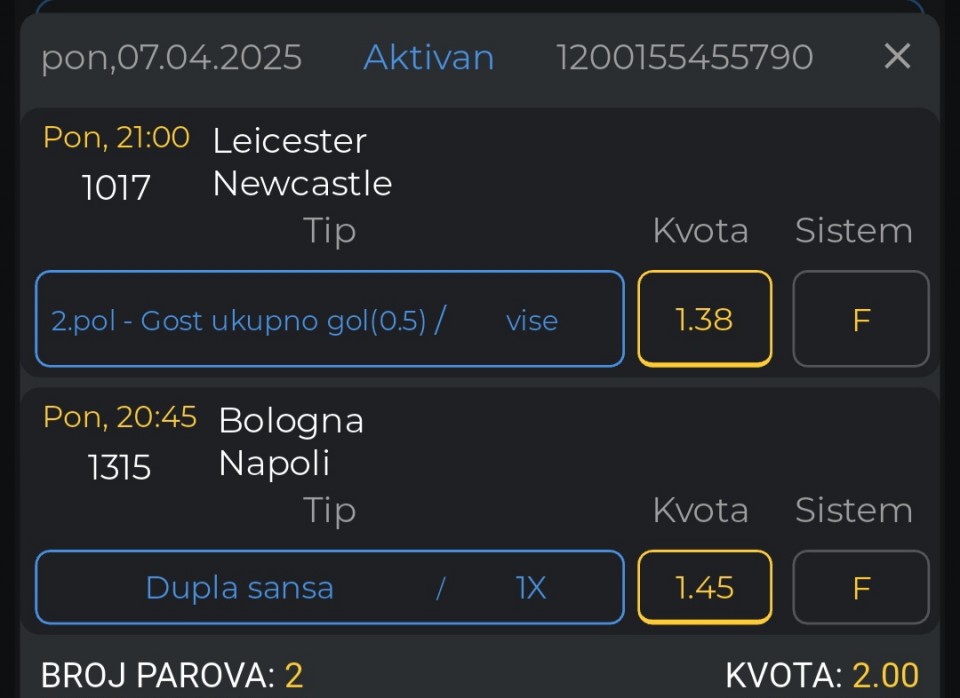Image resolution: width=960 pixels, height=698 pixels.
Task: Click the Pon, 21:00 kickoff time
Action: tap(116, 138)
